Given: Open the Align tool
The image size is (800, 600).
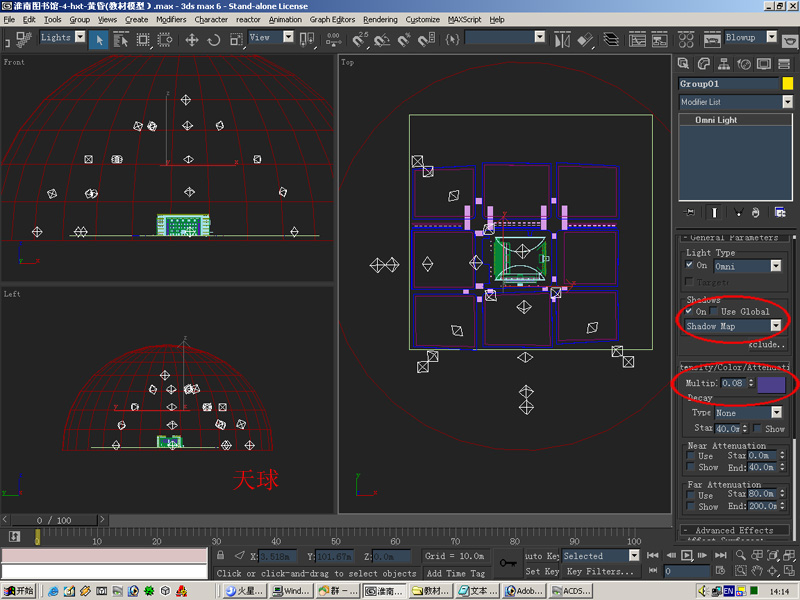Looking at the screenshot, I should point(585,39).
